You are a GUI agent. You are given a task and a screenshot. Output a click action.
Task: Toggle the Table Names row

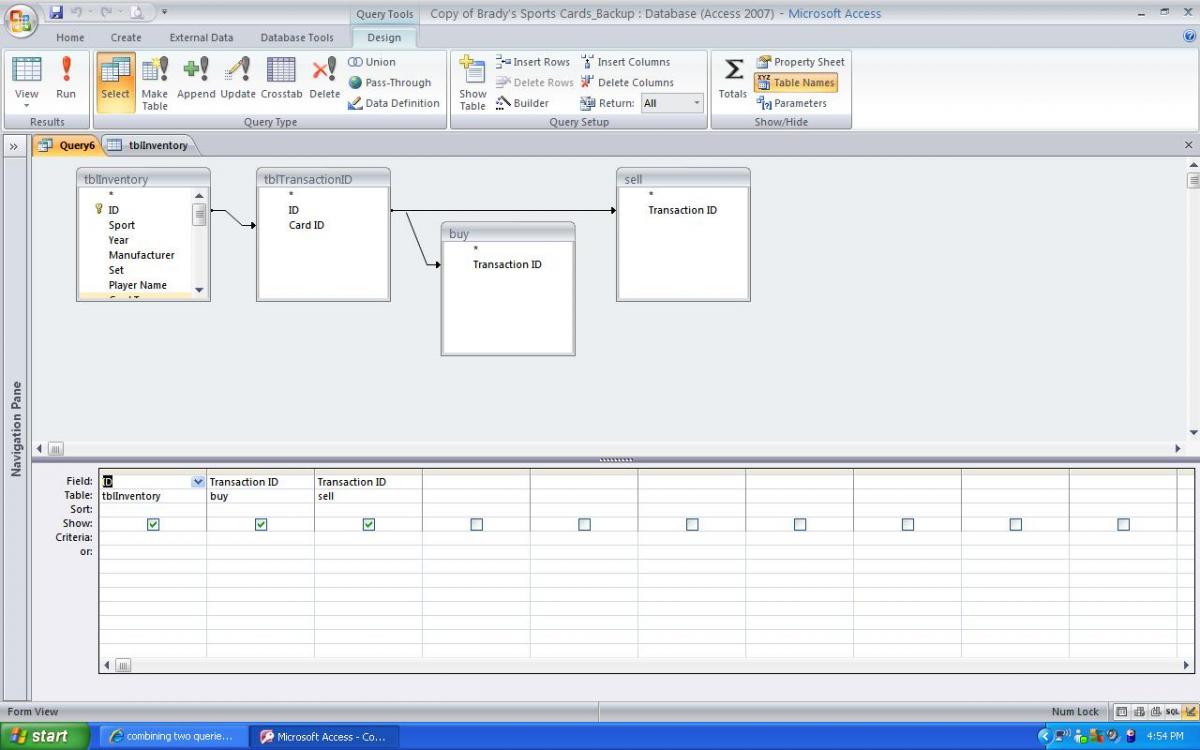796,83
